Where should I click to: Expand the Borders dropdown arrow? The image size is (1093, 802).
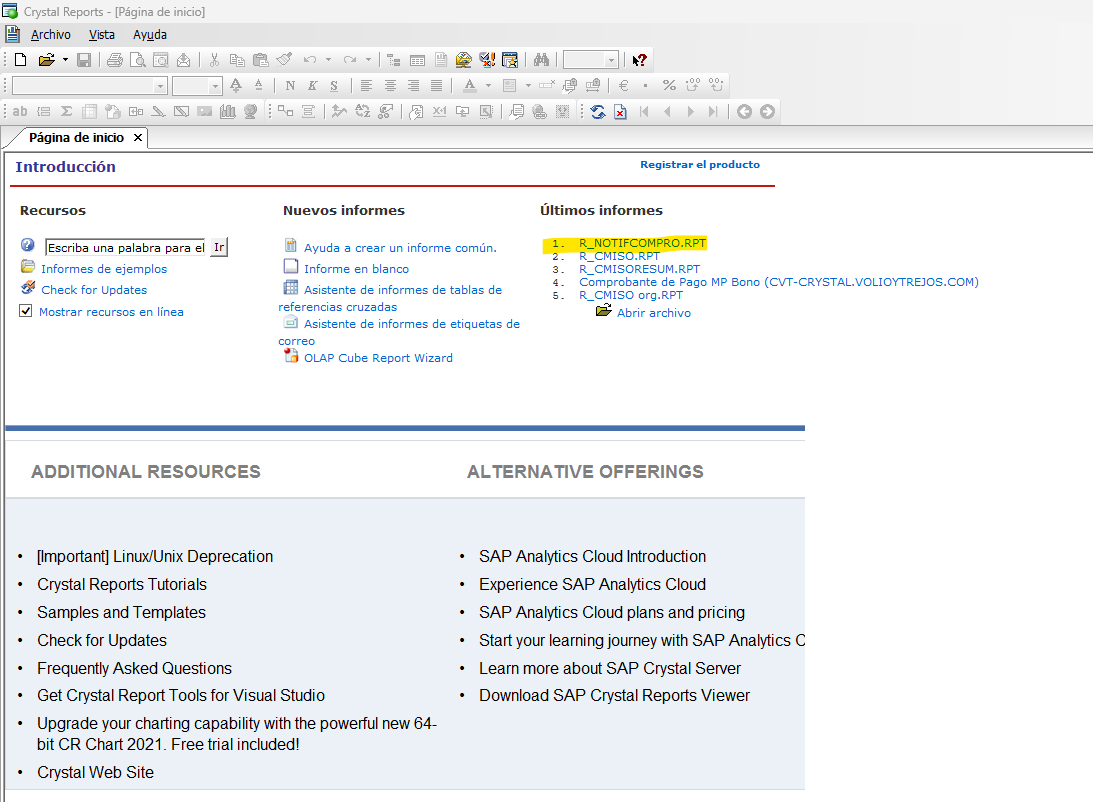tap(528, 85)
